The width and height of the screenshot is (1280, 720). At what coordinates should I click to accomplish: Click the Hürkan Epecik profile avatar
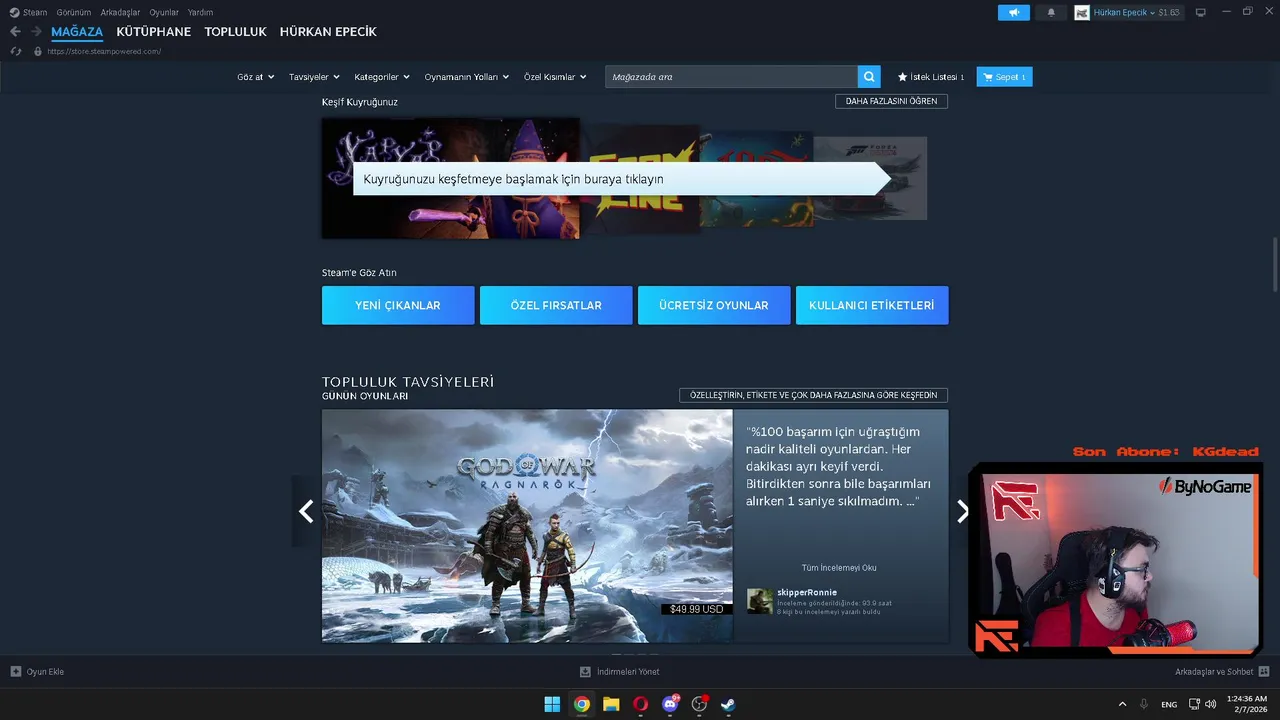pyautogui.click(x=1082, y=13)
